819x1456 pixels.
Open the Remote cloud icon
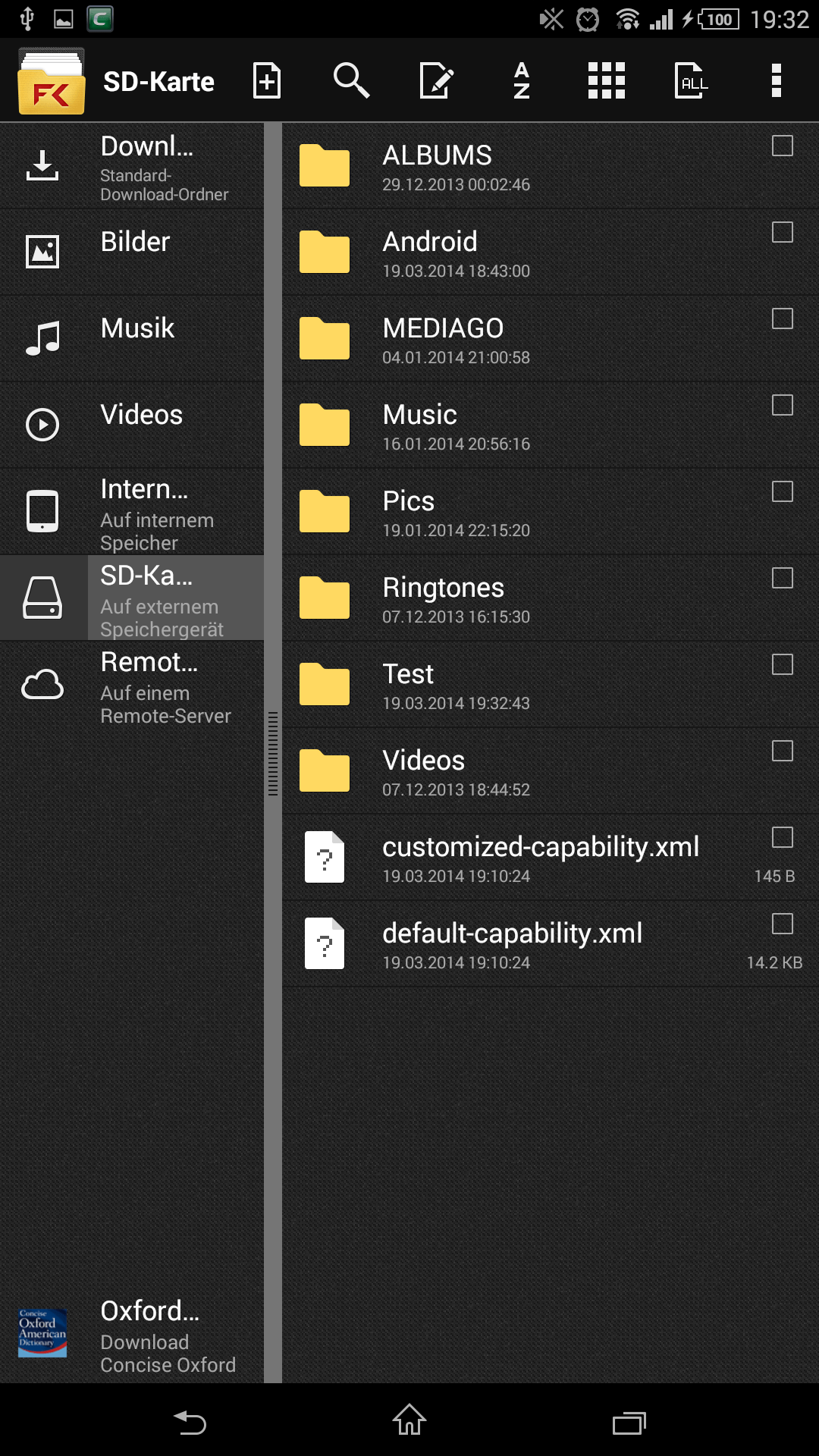click(42, 684)
